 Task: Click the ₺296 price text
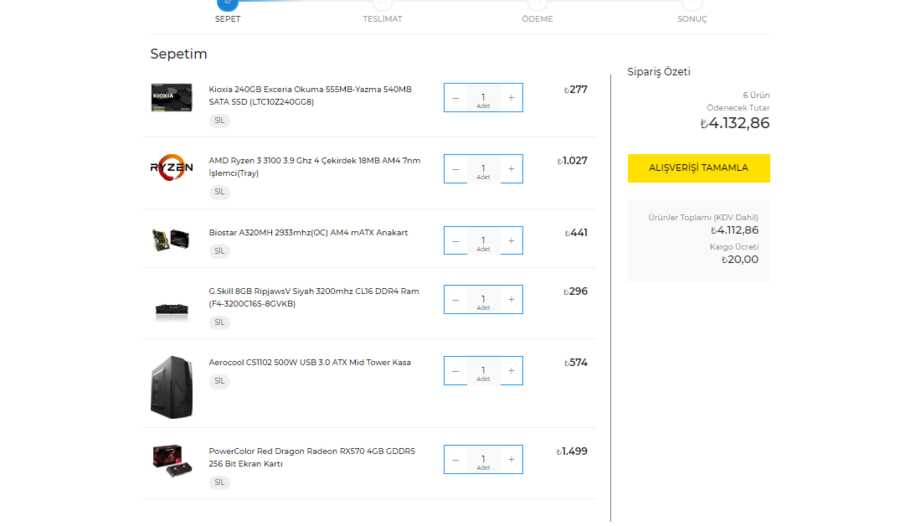click(x=576, y=291)
